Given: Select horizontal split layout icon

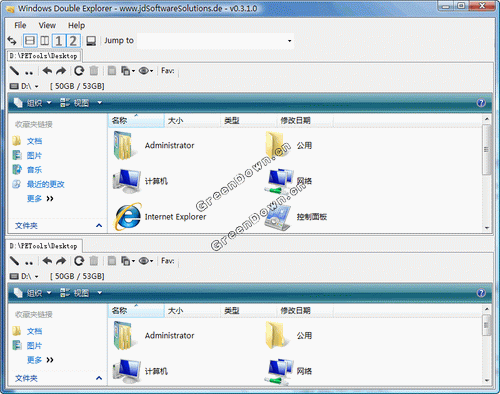Looking at the screenshot, I should 30,41.
